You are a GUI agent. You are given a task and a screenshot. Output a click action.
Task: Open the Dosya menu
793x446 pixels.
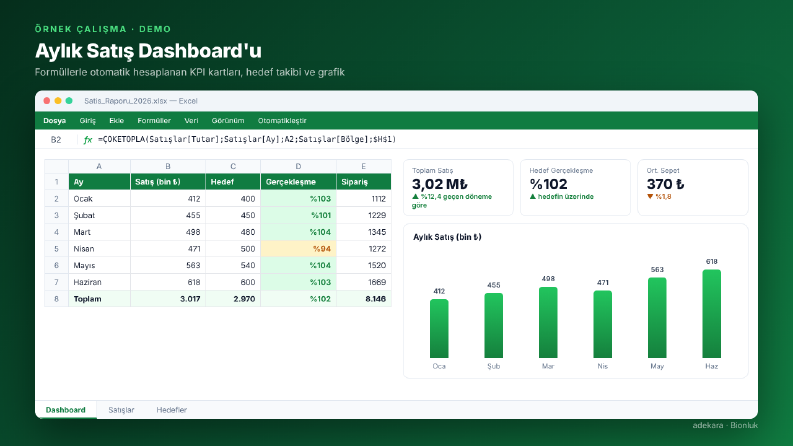tap(54, 120)
